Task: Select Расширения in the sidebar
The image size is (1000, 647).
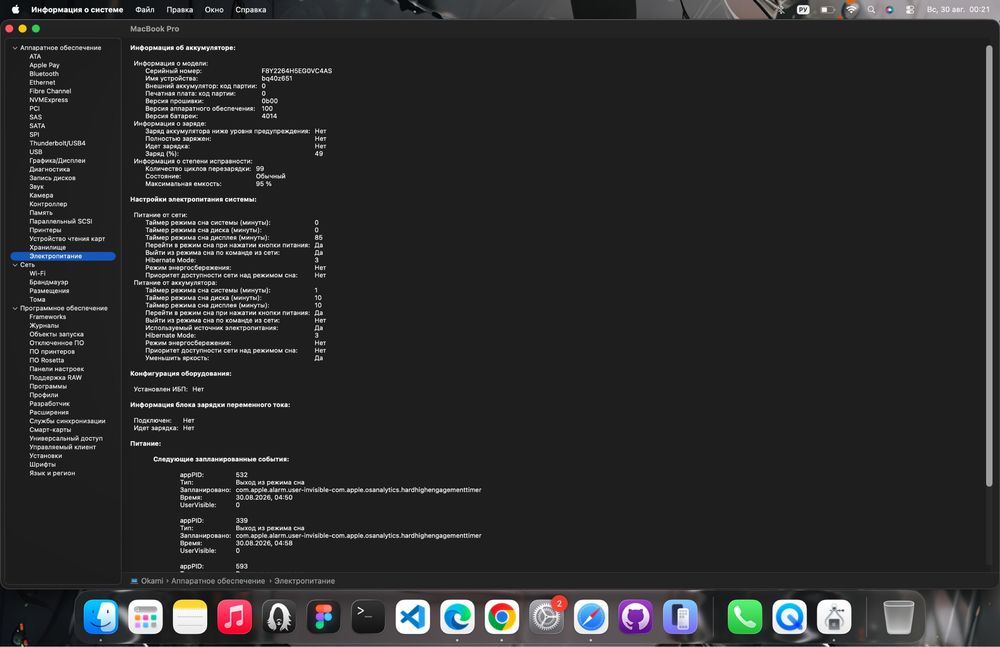Action: coord(49,412)
